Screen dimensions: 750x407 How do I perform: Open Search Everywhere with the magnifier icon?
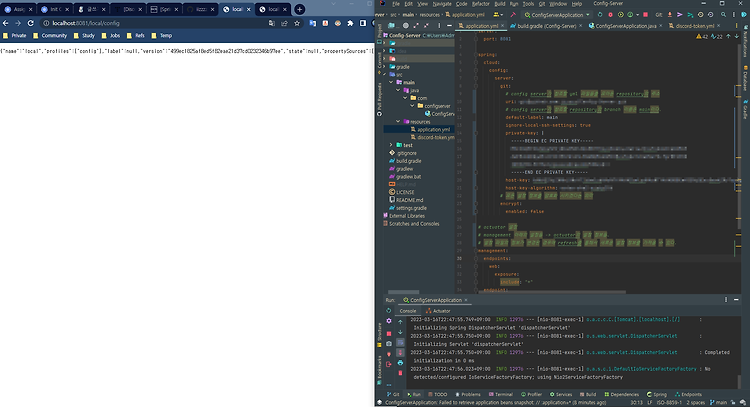723,15
